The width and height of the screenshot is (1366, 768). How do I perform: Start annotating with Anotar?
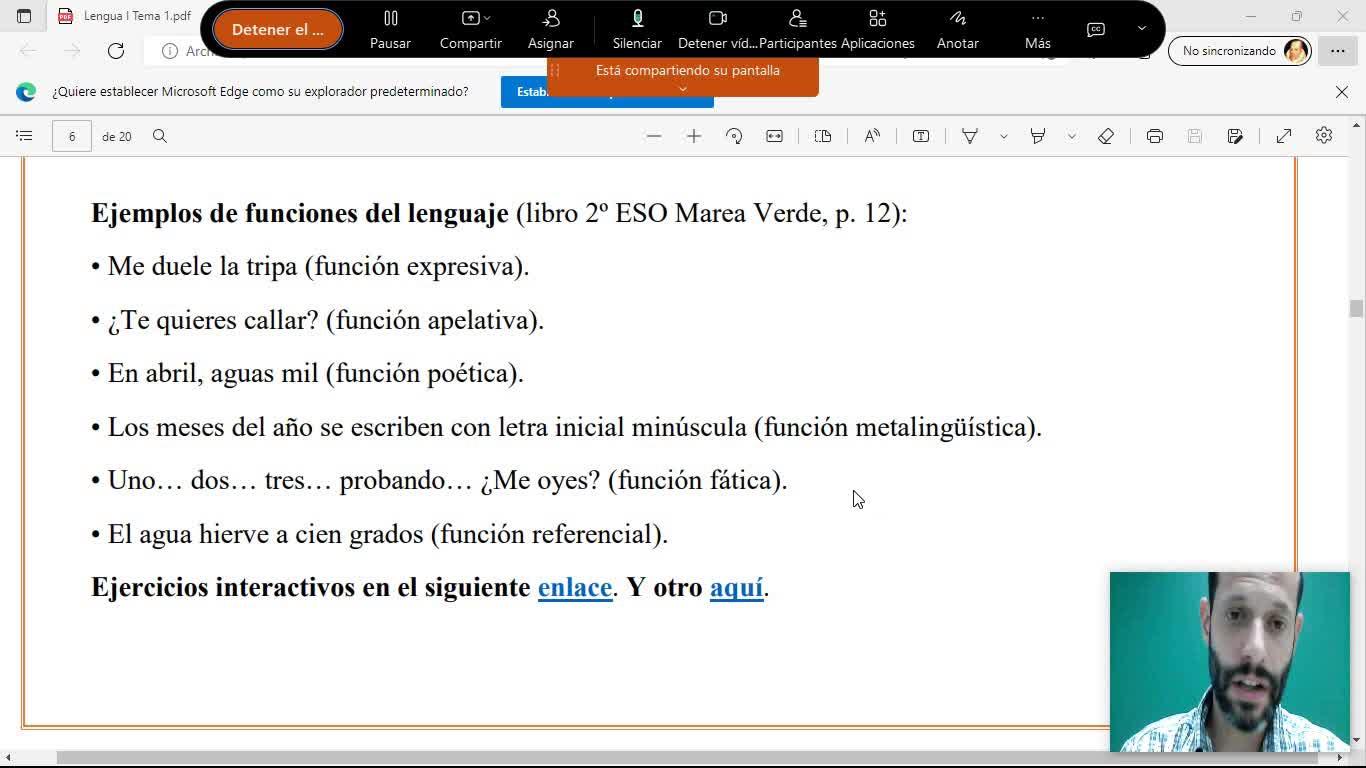pos(958,29)
